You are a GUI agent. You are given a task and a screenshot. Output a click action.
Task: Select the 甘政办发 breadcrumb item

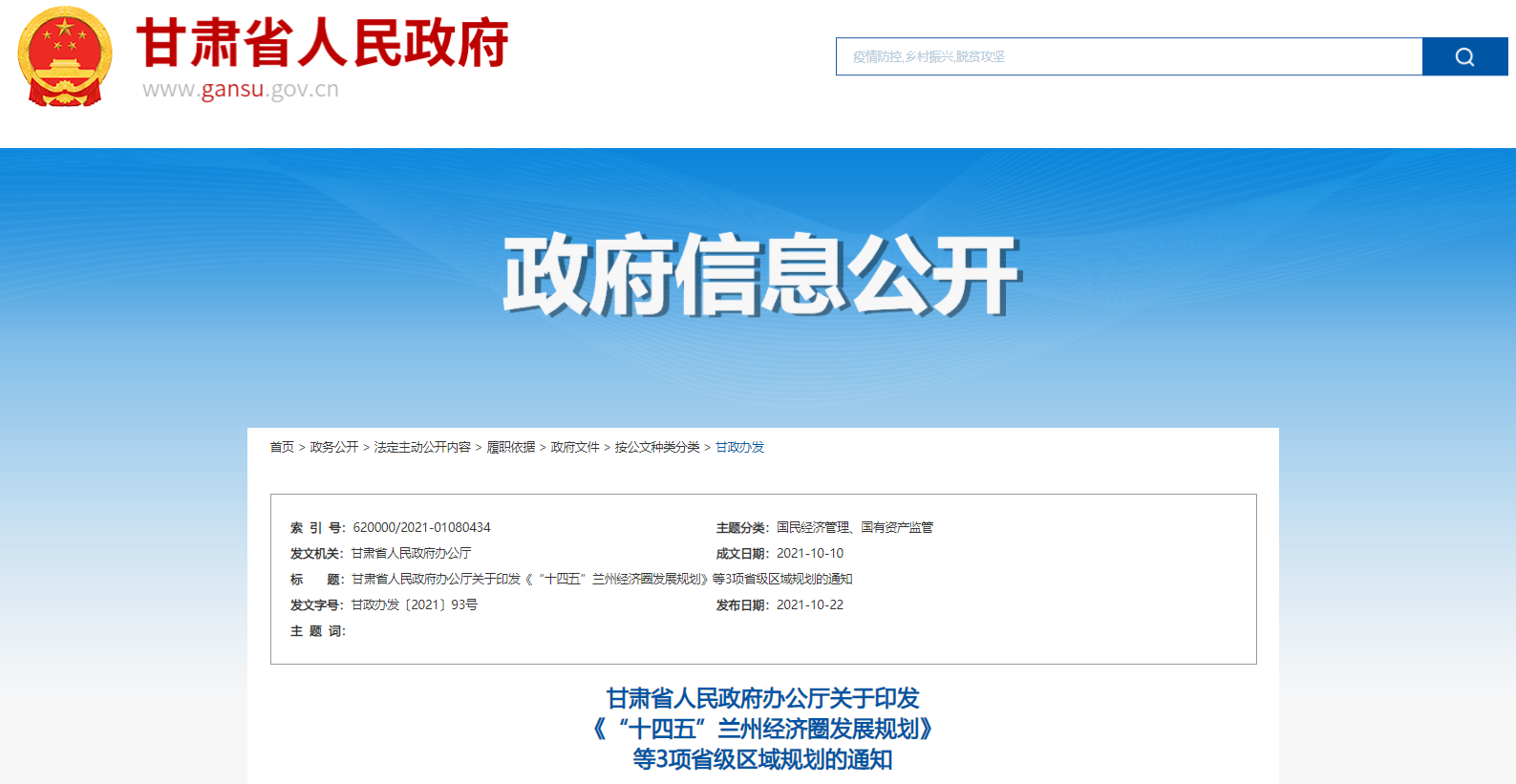click(739, 447)
